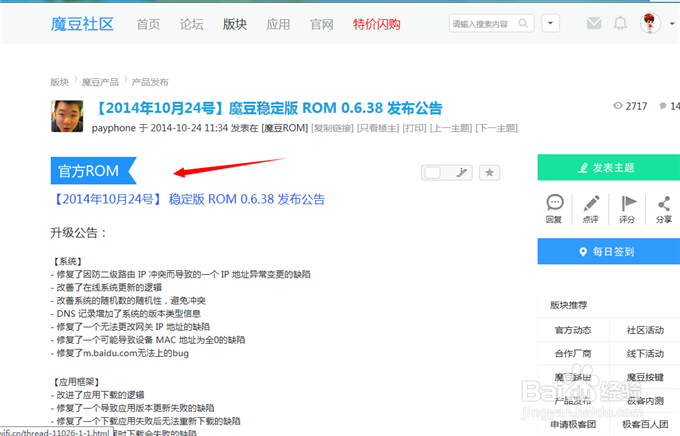Open the 特价闪购 sale link
Image resolution: width=680 pixels, height=436 pixels.
(x=376, y=24)
